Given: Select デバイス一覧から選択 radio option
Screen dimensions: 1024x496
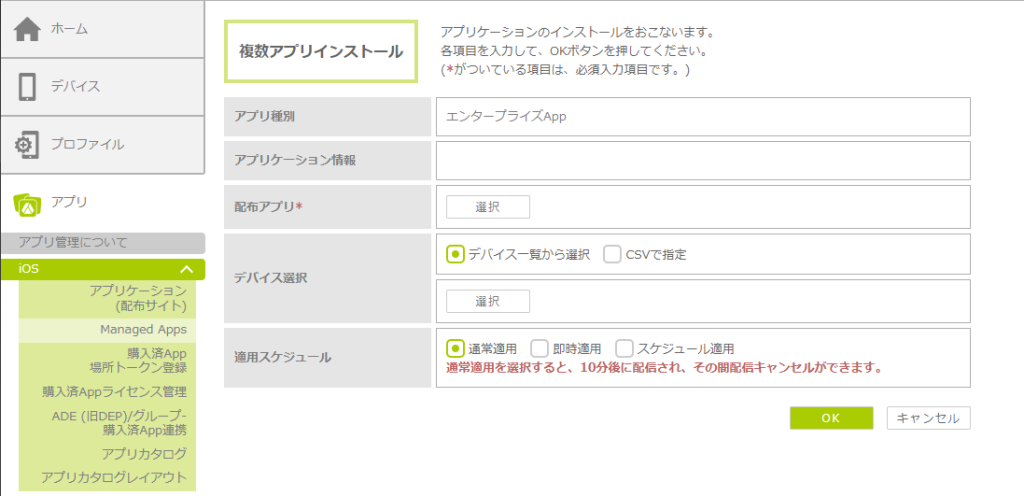Looking at the screenshot, I should click(x=455, y=254).
